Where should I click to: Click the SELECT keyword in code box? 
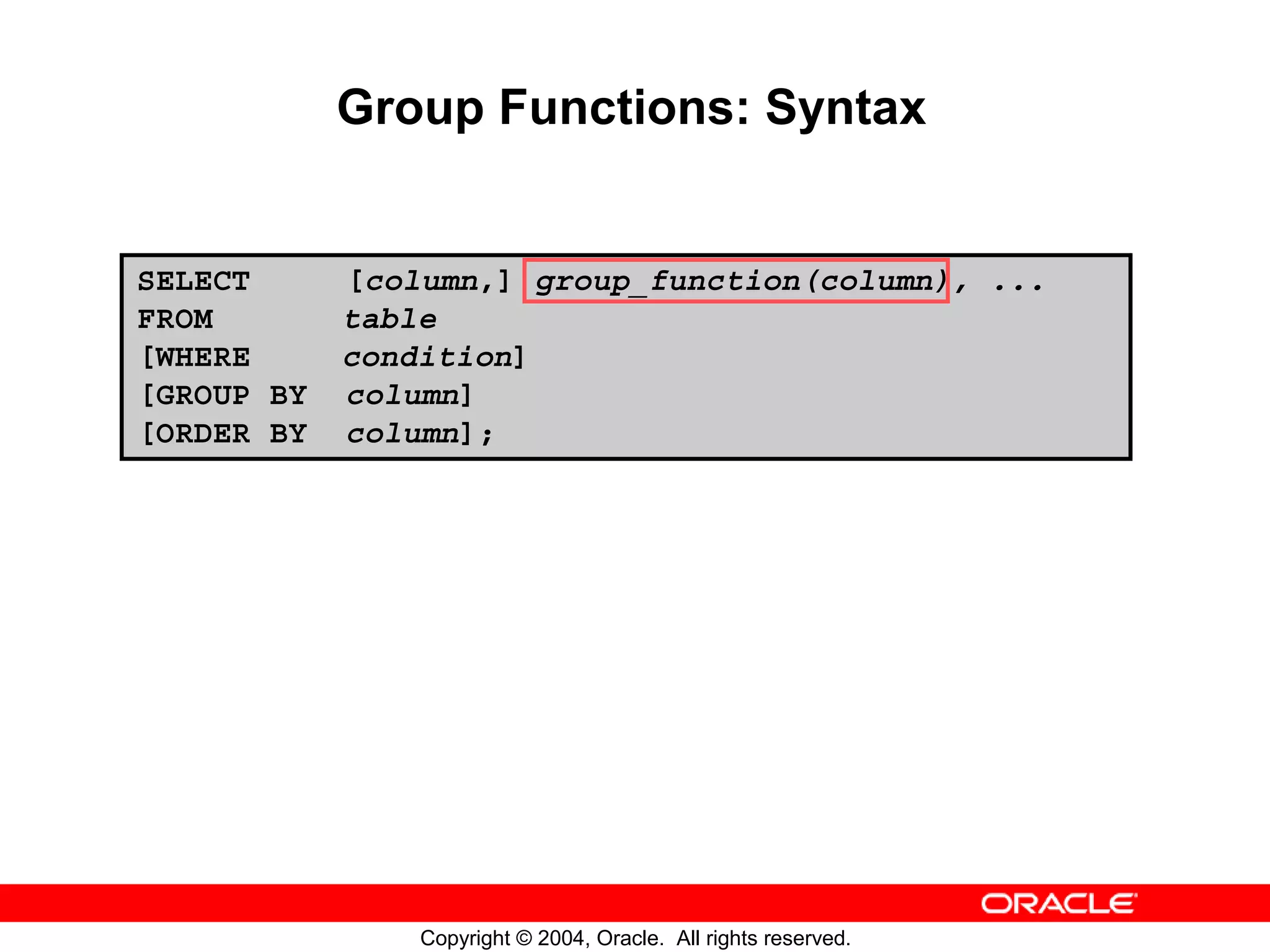193,281
